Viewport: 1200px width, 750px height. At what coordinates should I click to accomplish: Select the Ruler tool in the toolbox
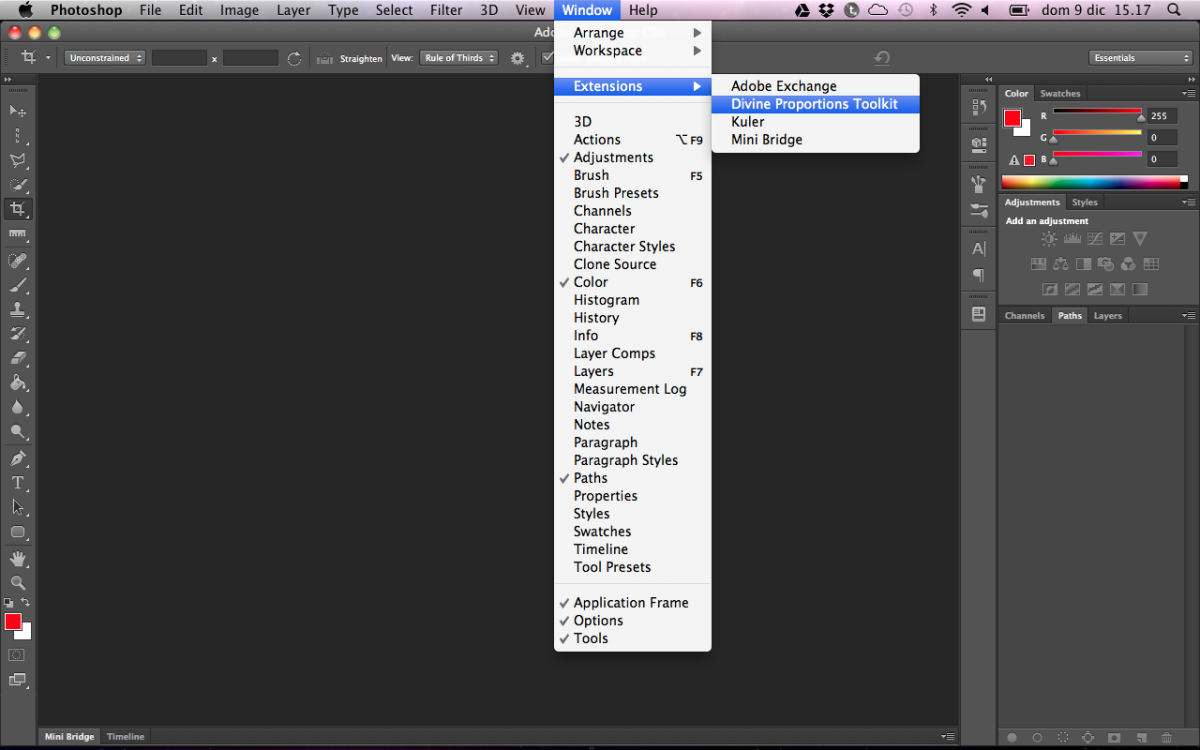click(x=18, y=234)
